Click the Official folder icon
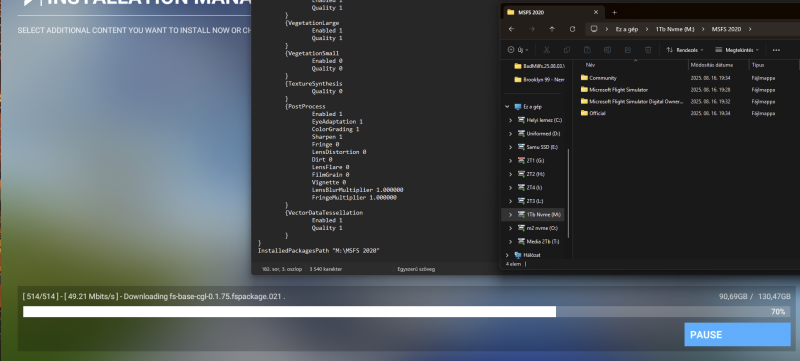 tap(584, 113)
